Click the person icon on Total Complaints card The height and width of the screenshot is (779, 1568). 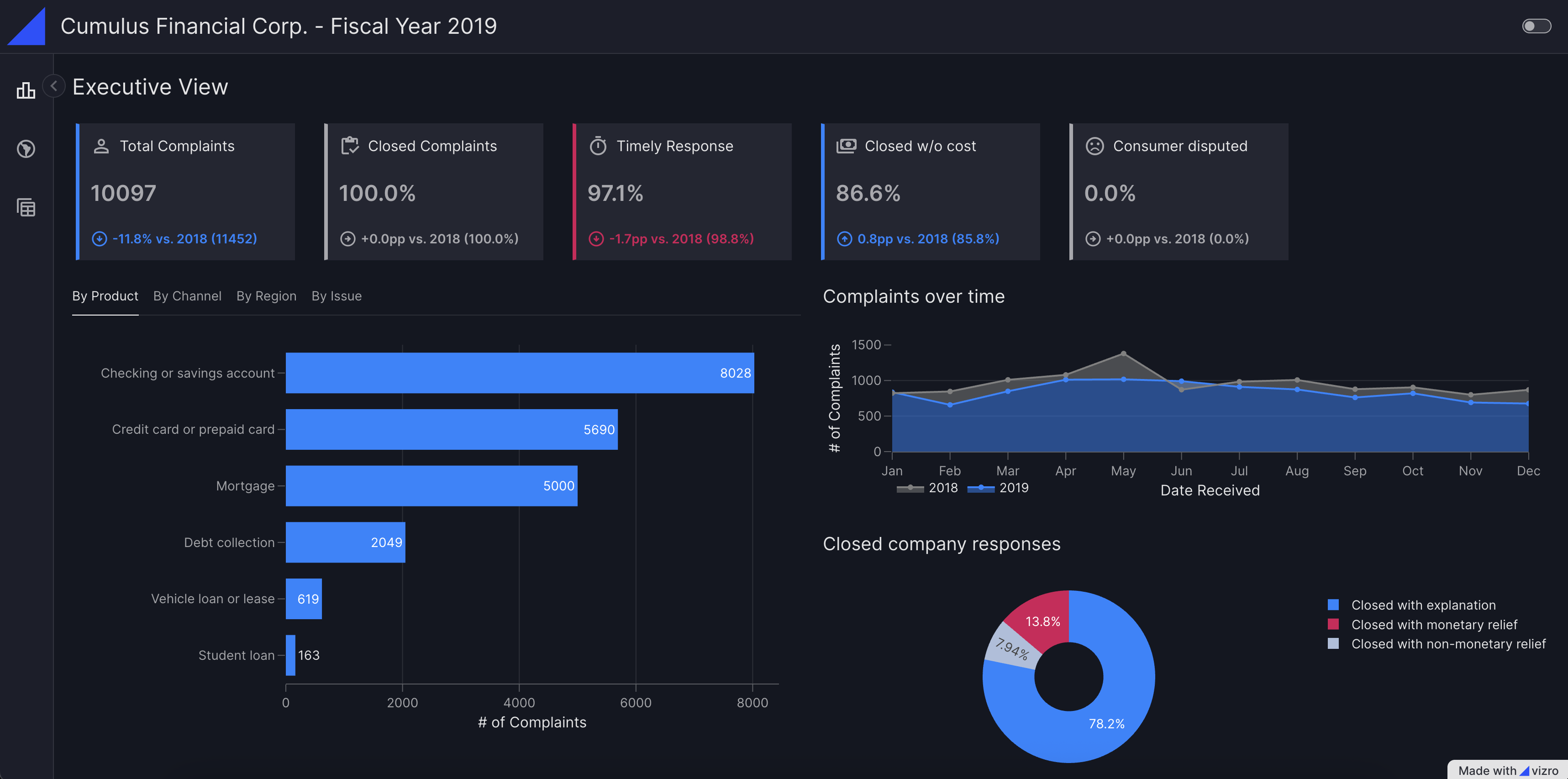click(101, 146)
